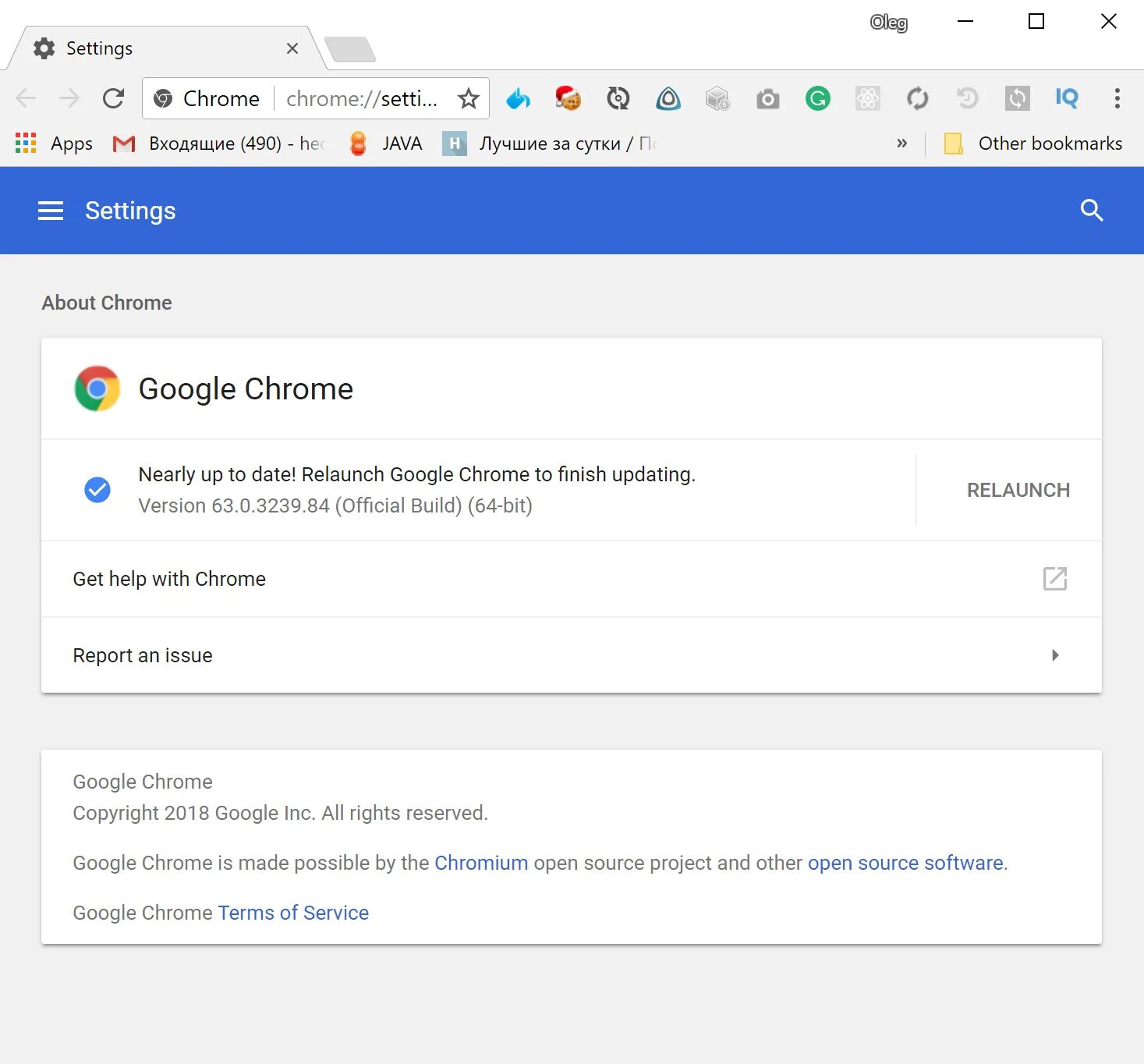The image size is (1144, 1064).
Task: Show hidden bookmarks with the chevron
Action: click(x=902, y=144)
